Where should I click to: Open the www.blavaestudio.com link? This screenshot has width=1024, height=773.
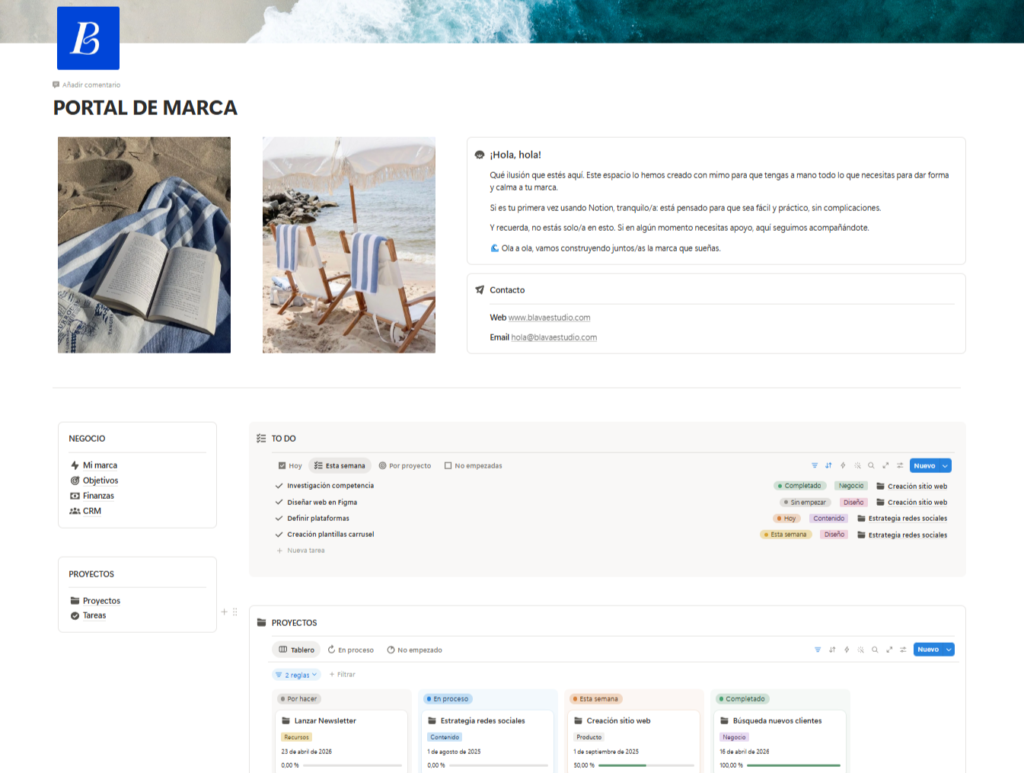(549, 317)
